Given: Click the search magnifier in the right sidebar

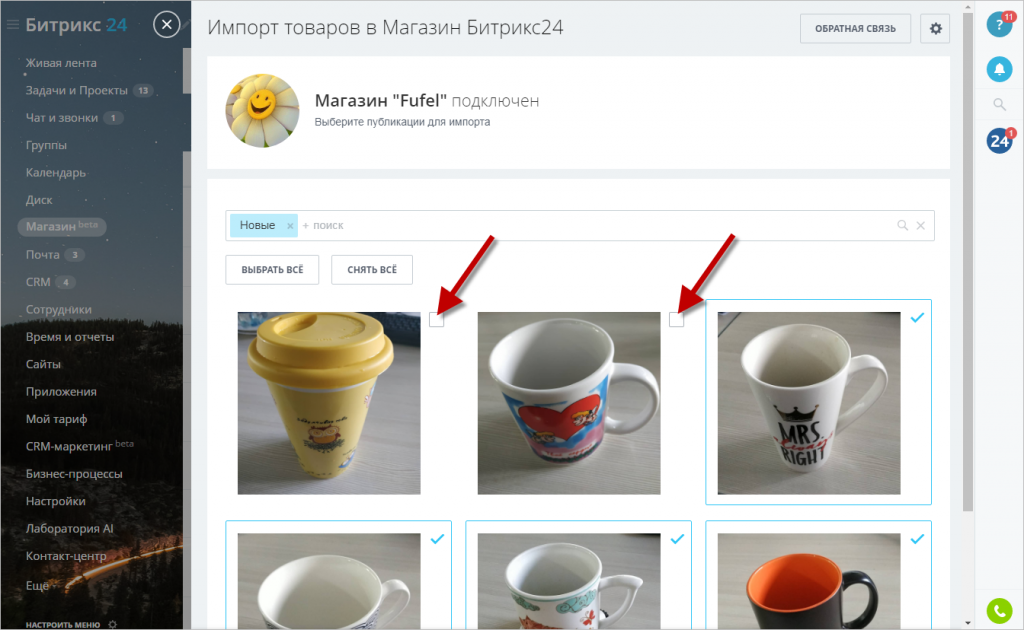Looking at the screenshot, I should pos(999,104).
